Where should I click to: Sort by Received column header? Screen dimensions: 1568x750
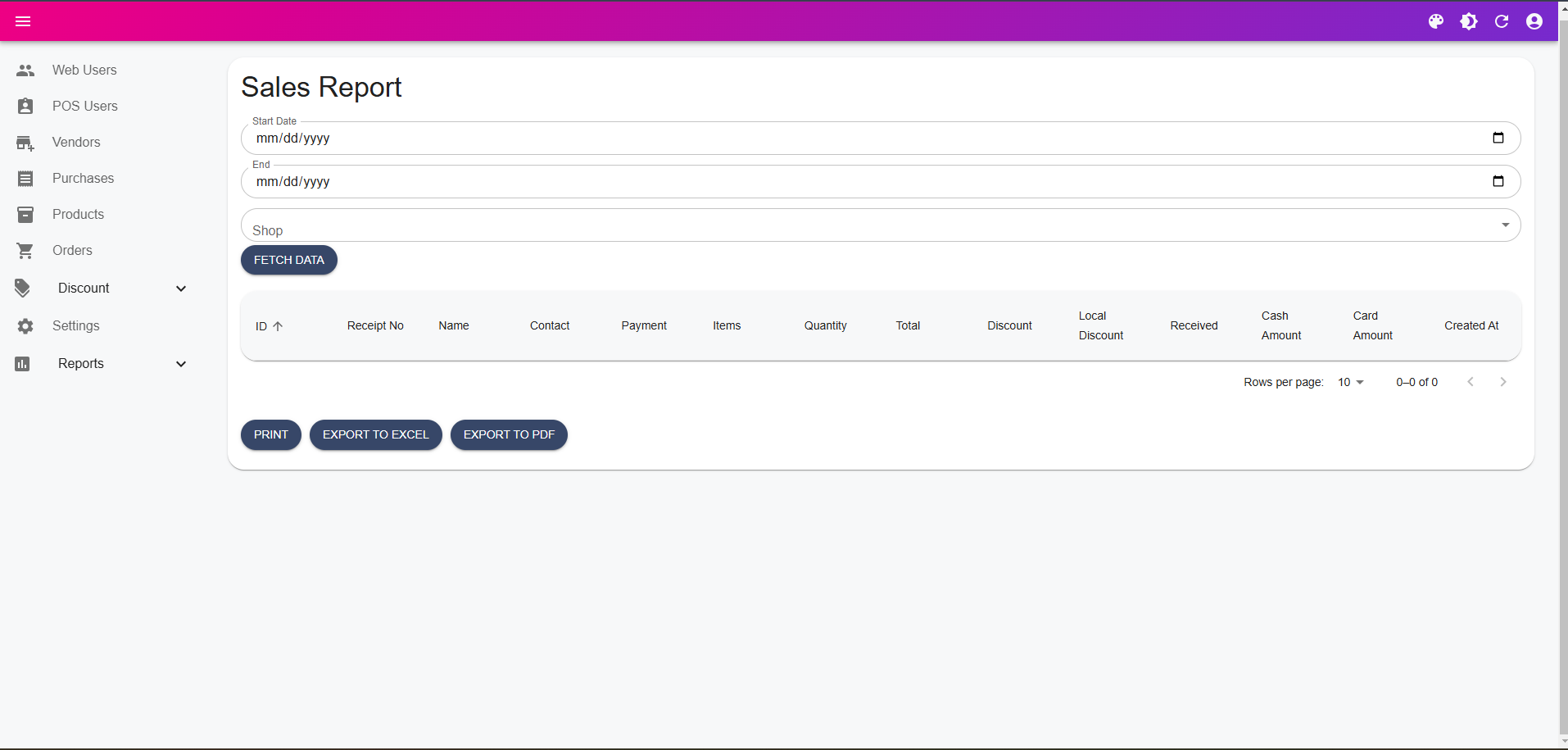[x=1194, y=326]
